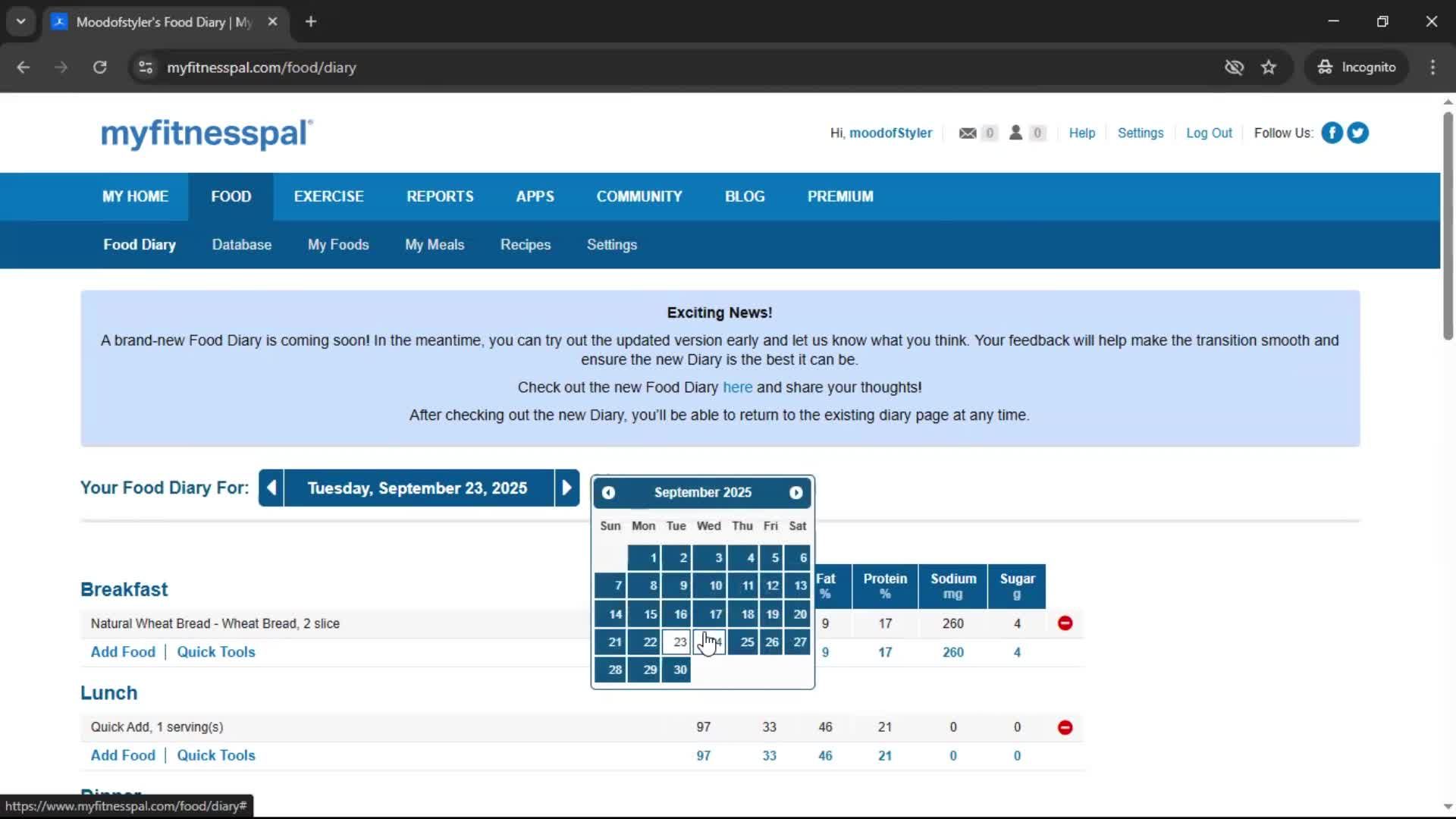Click the Protein % column header
Viewport: 1456px width, 819px height.
tap(885, 586)
